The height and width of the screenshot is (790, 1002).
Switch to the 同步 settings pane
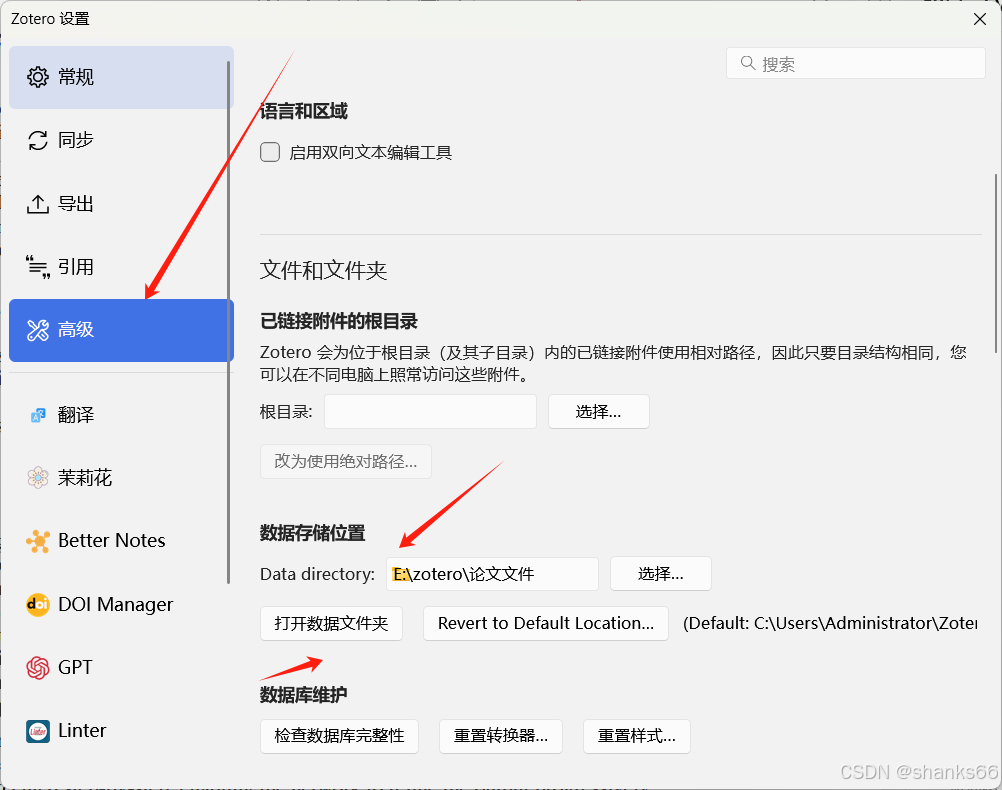click(x=121, y=140)
